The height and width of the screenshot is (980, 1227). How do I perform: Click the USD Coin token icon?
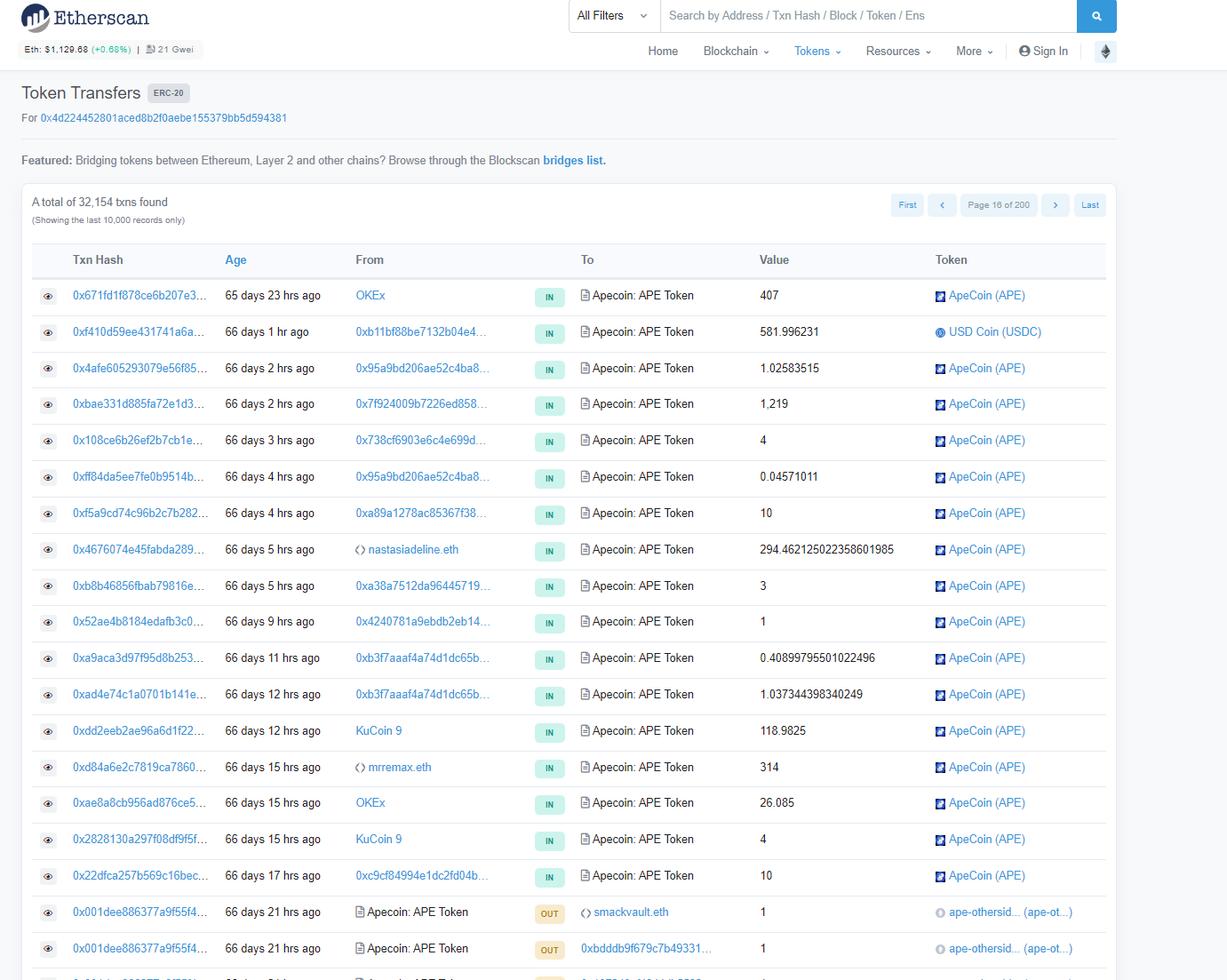(x=940, y=333)
